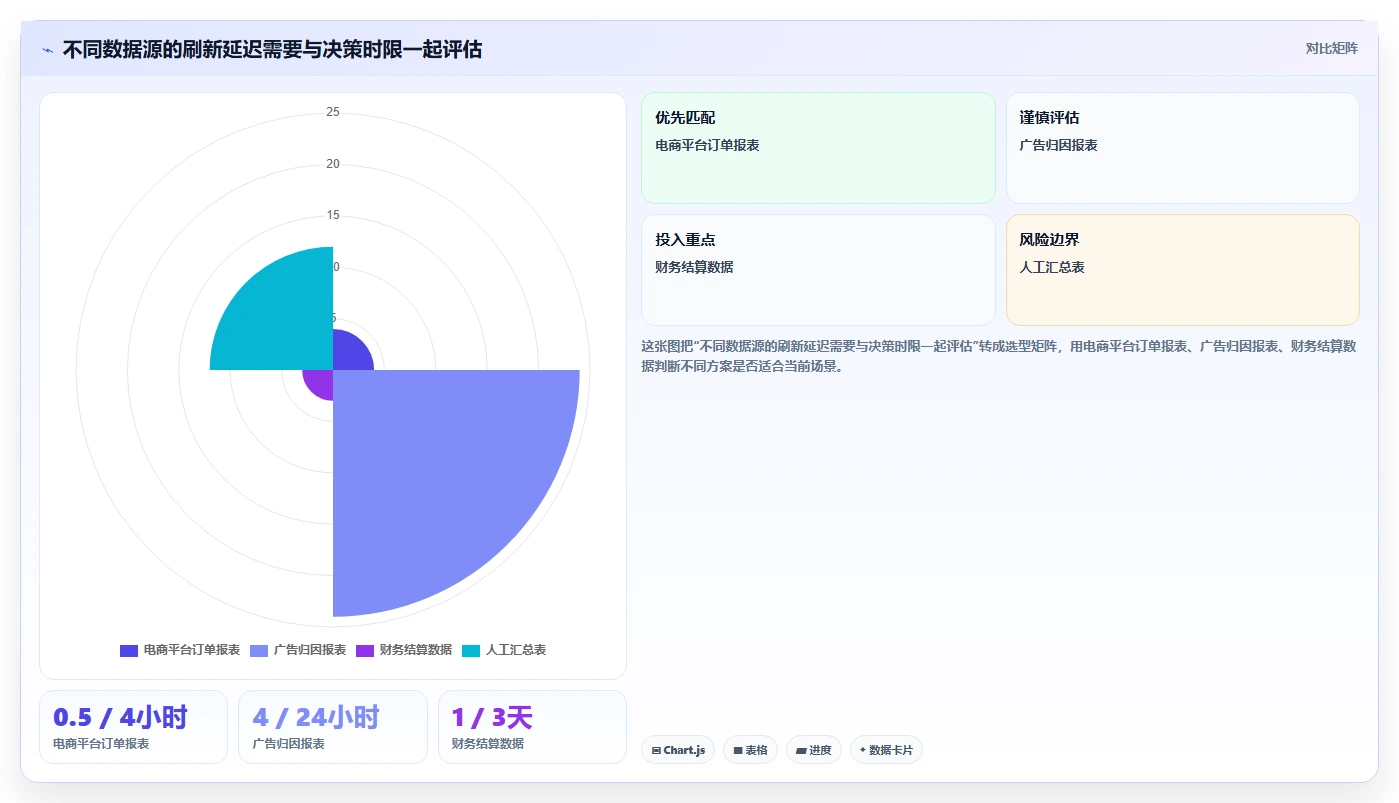This screenshot has height=803, width=1399.
Task: Click the matrix description paragraph text
Action: click(999, 356)
